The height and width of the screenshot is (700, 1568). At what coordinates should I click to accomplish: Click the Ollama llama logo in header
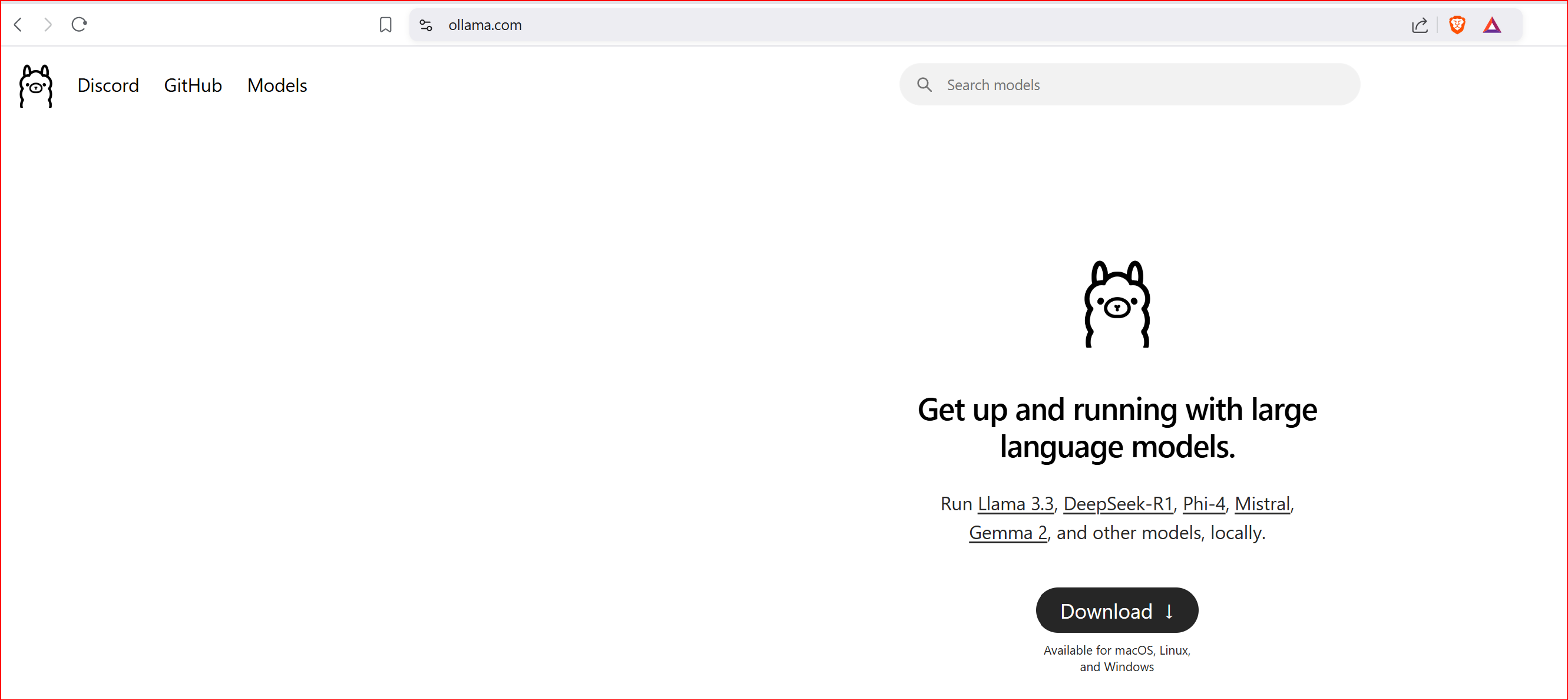pyautogui.click(x=36, y=86)
